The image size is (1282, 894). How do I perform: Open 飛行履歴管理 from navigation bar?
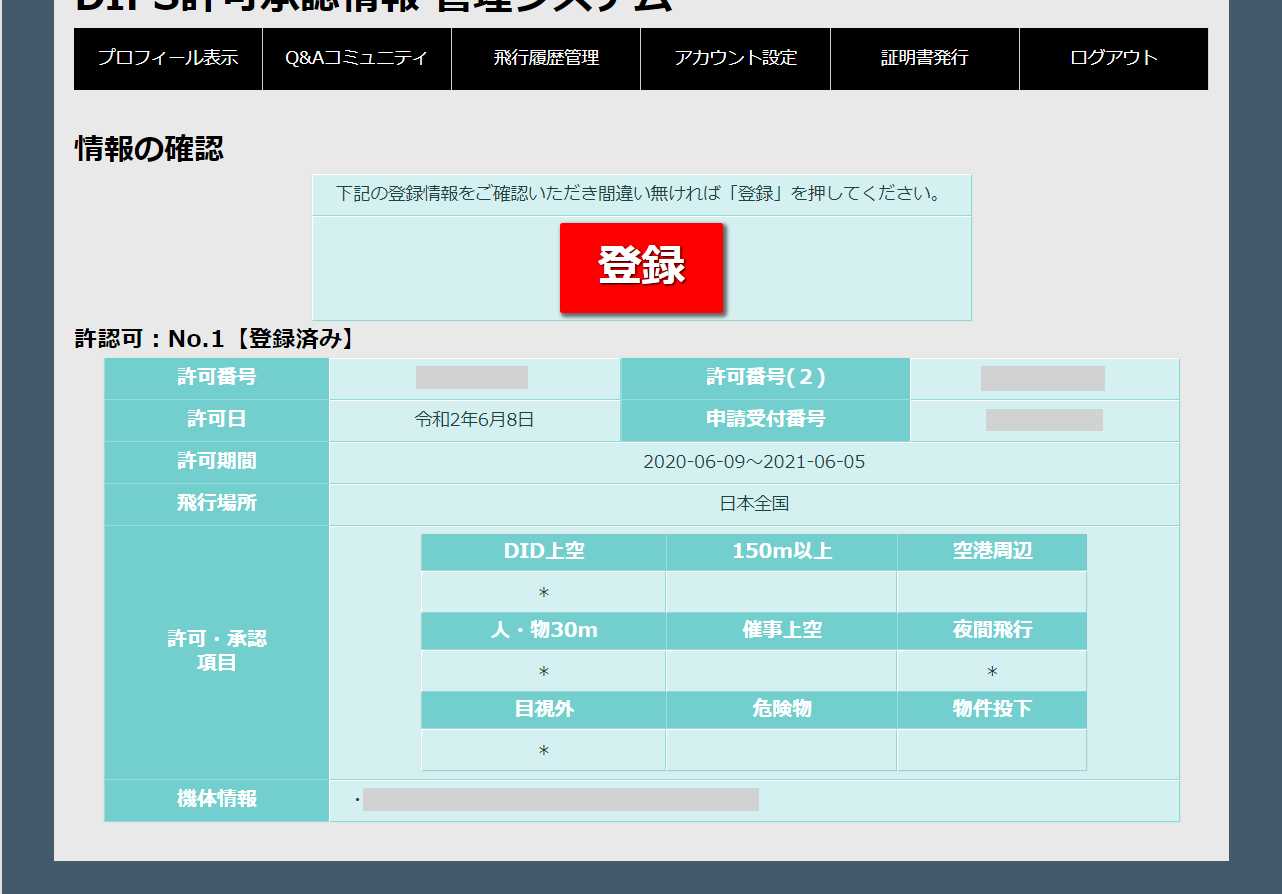[546, 58]
